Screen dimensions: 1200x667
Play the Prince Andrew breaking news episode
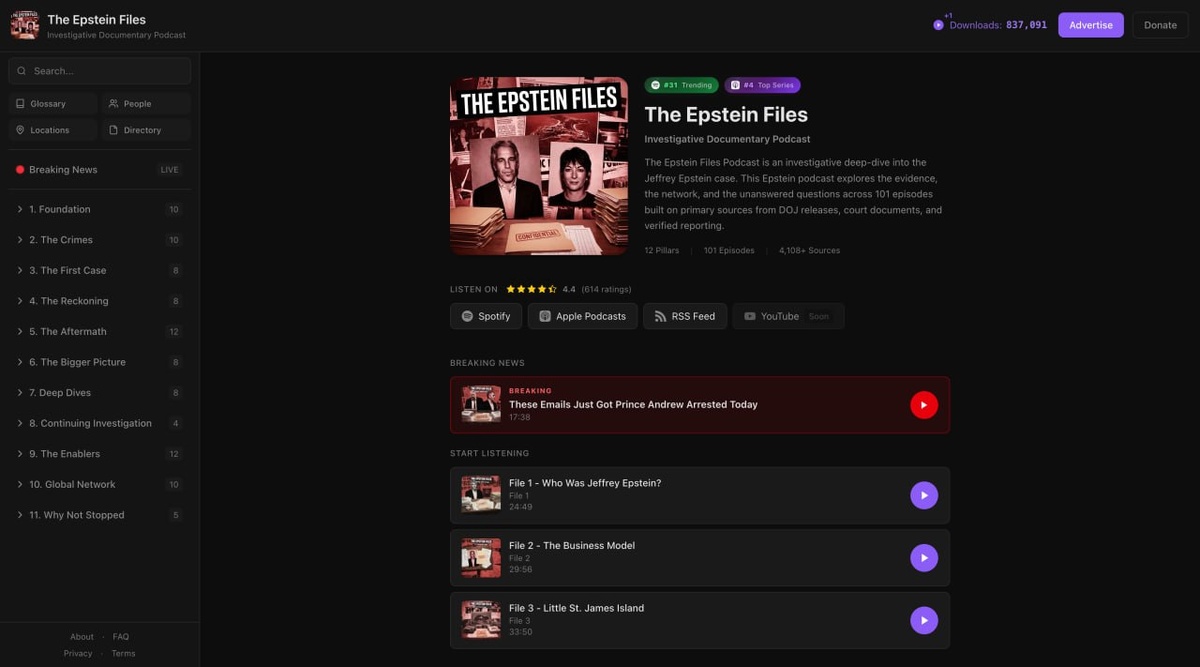coord(924,405)
